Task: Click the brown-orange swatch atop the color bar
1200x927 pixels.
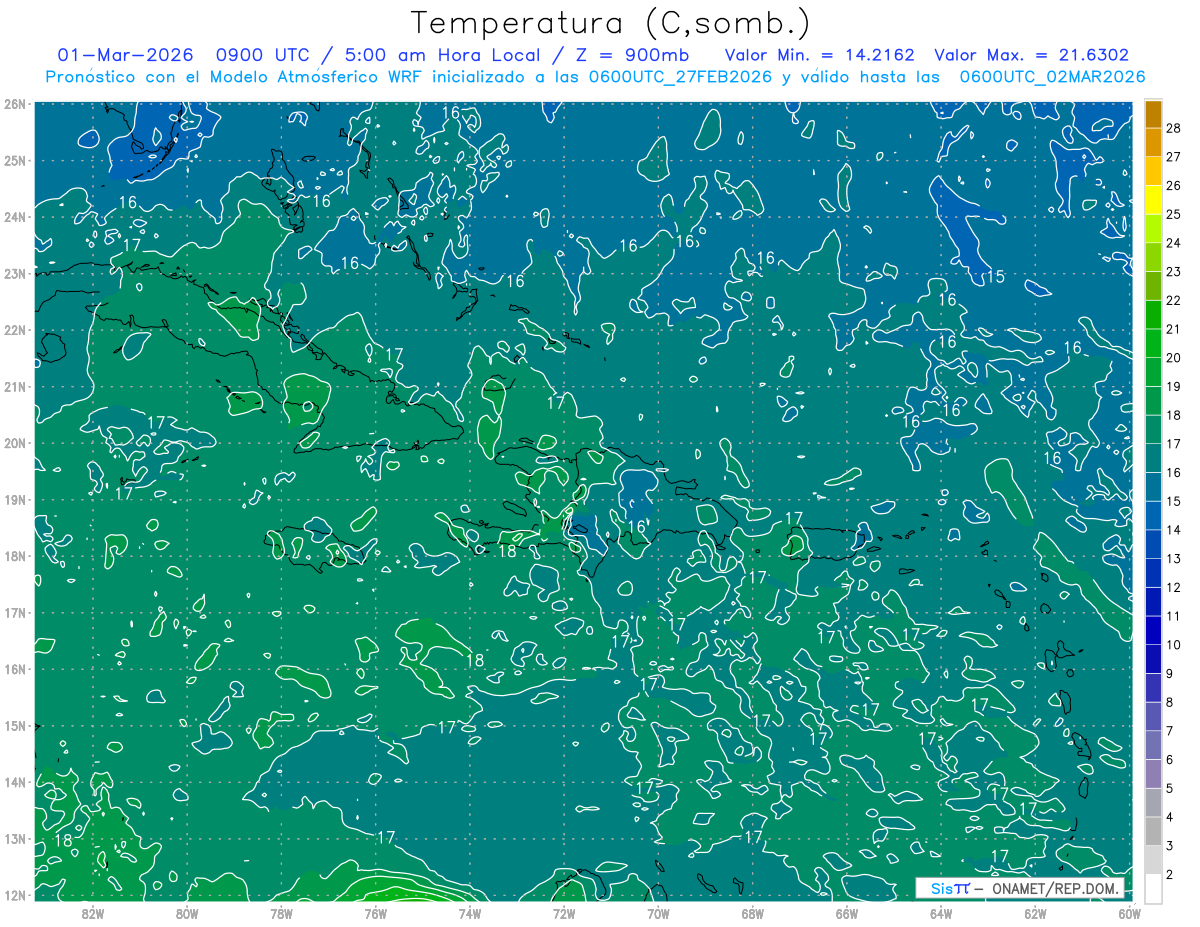Action: tap(1153, 114)
